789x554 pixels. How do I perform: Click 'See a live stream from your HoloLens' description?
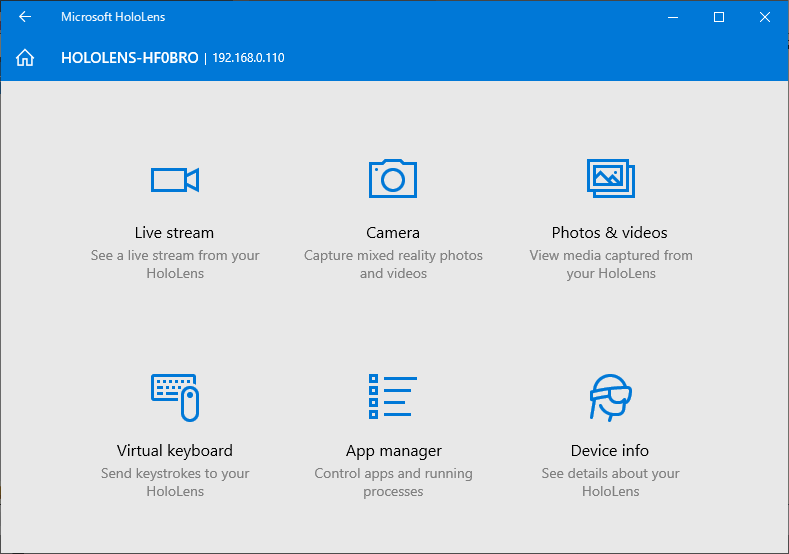point(175,264)
